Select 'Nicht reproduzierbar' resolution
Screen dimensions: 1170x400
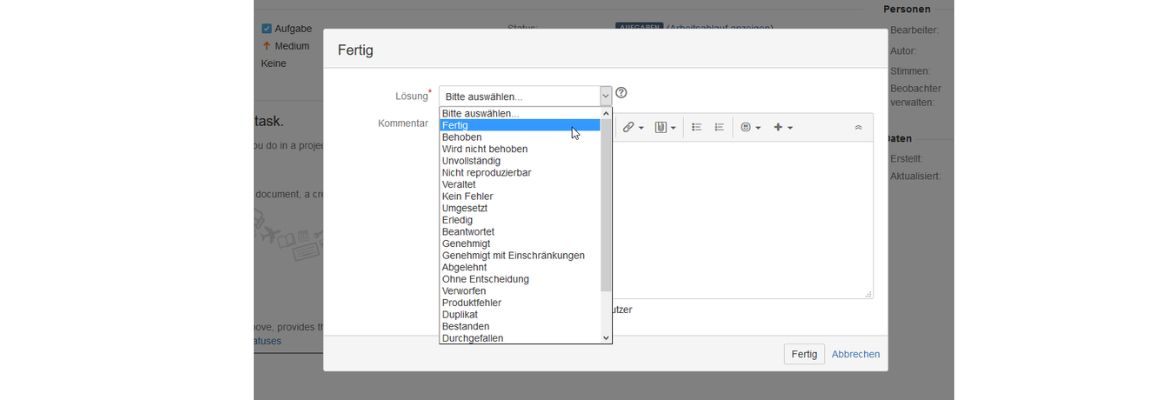tap(486, 173)
